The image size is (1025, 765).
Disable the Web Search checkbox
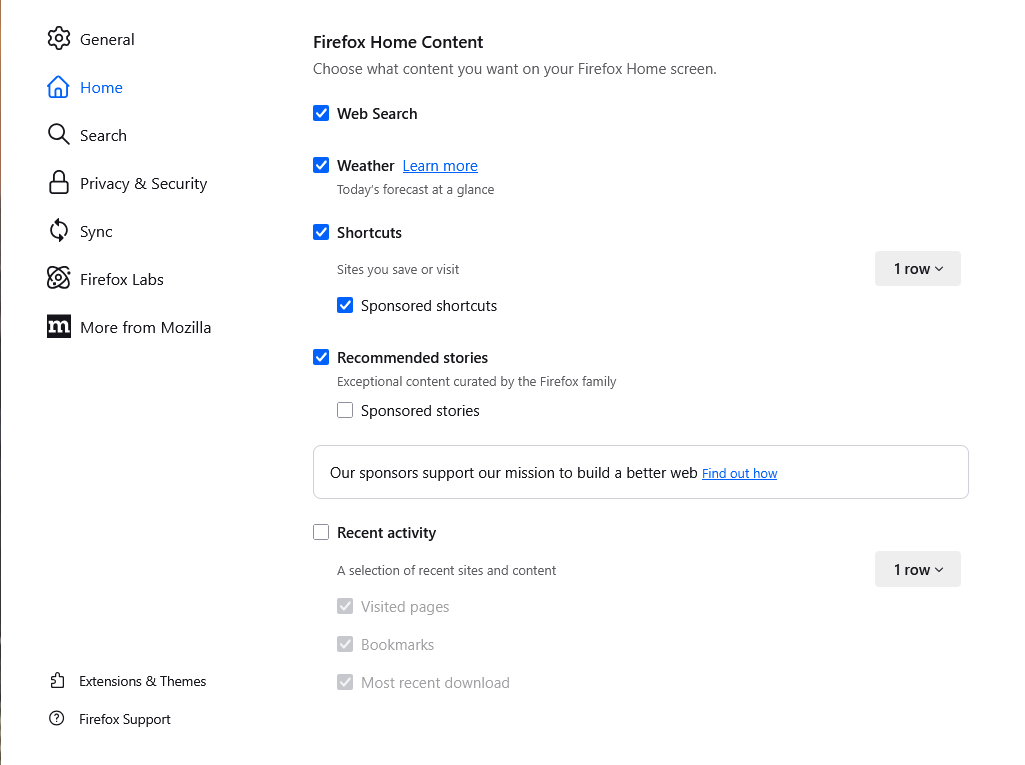pos(321,113)
